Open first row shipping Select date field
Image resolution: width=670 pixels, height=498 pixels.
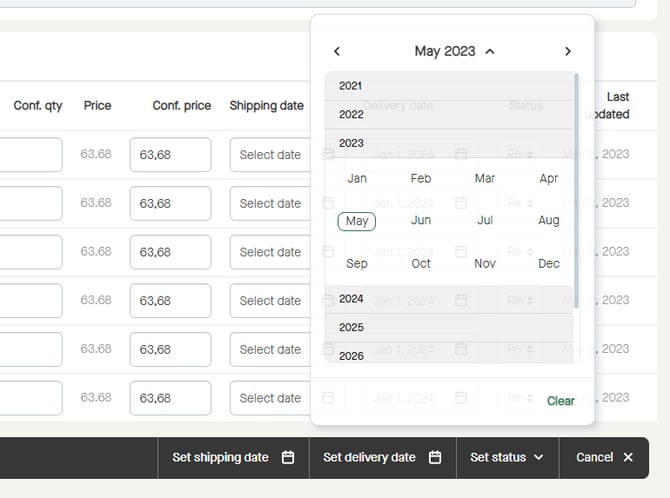coord(270,155)
